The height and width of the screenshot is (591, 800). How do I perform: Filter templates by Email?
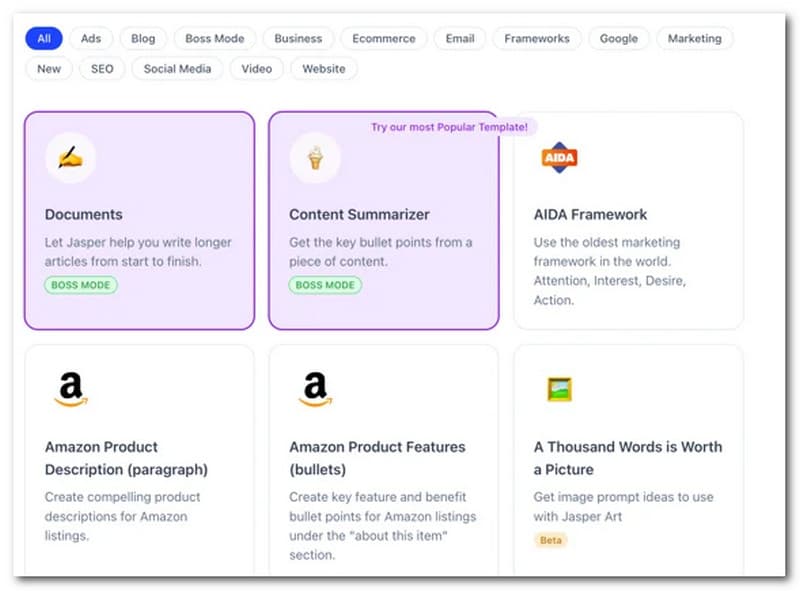(x=460, y=38)
